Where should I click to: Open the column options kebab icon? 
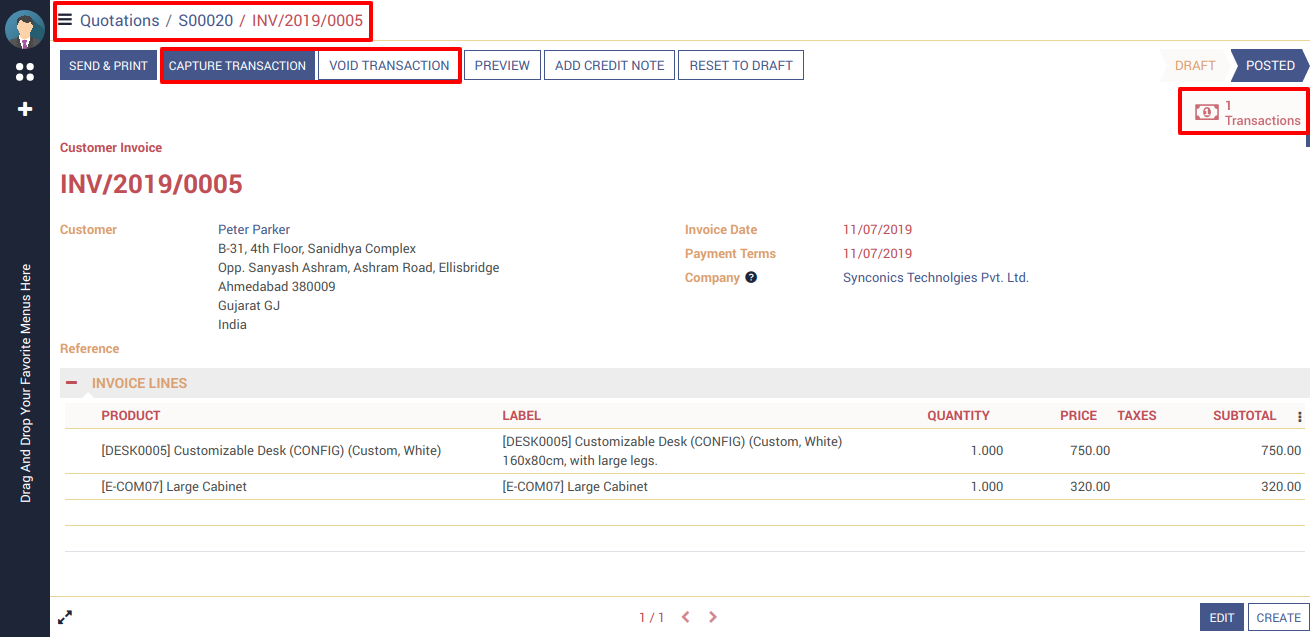[1299, 417]
